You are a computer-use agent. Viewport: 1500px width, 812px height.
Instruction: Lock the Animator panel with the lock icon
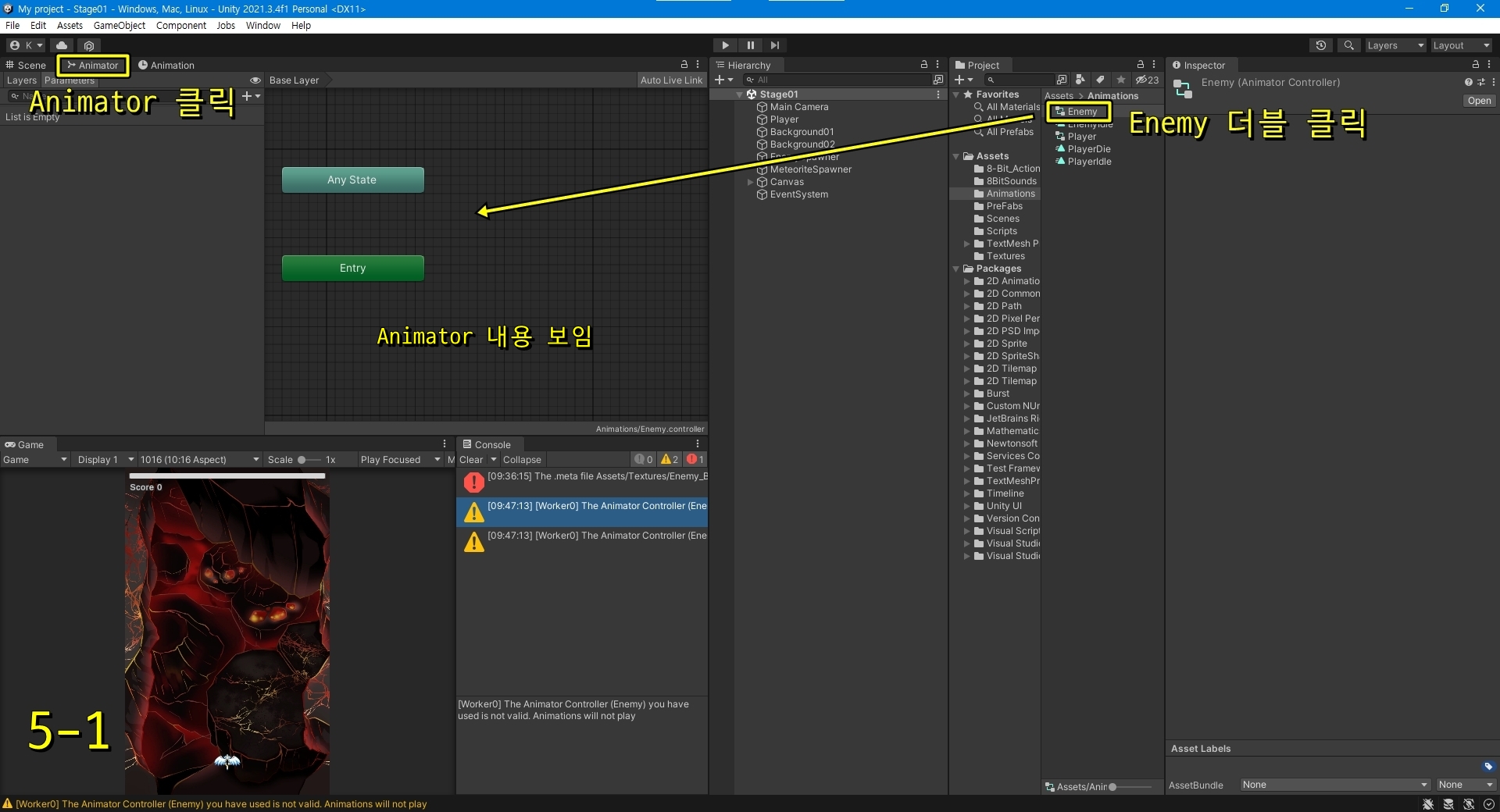(684, 65)
